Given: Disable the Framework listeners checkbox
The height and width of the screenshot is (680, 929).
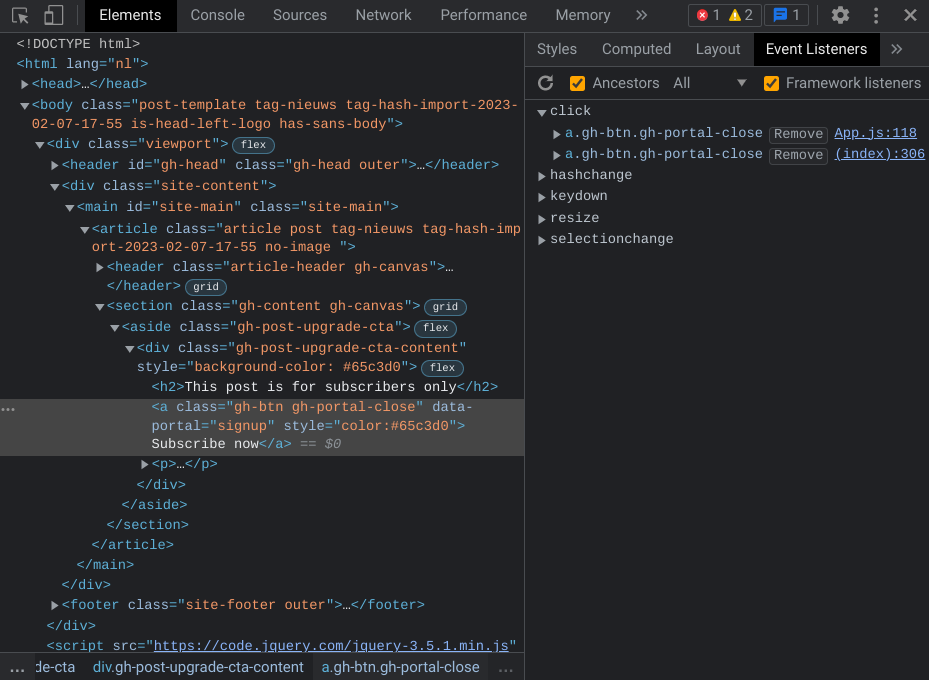Looking at the screenshot, I should tap(771, 84).
